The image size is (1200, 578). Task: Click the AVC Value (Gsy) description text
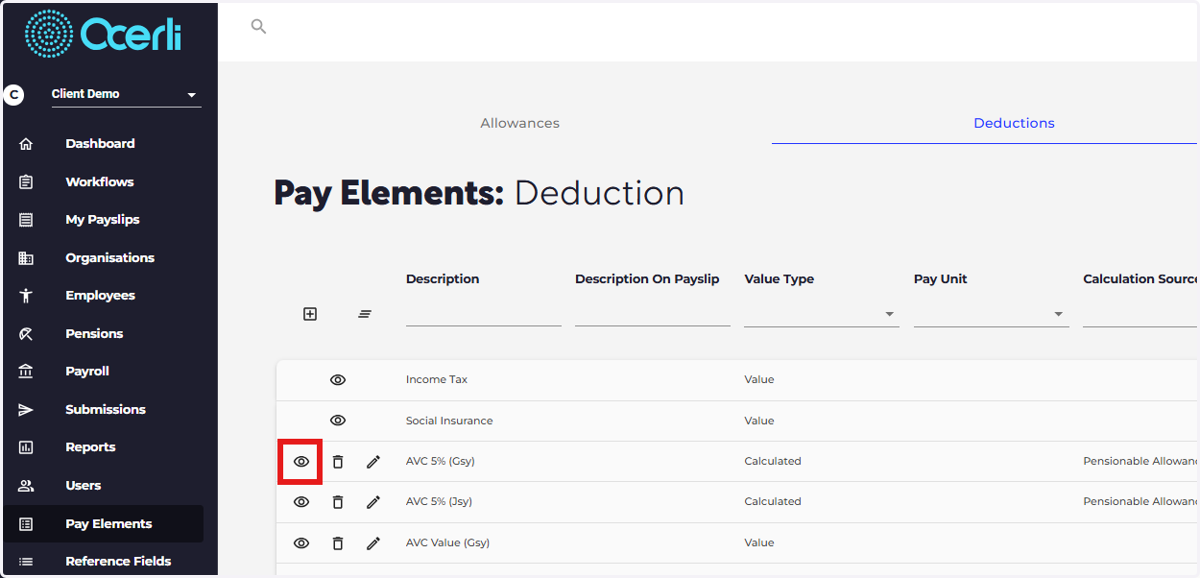pos(447,543)
